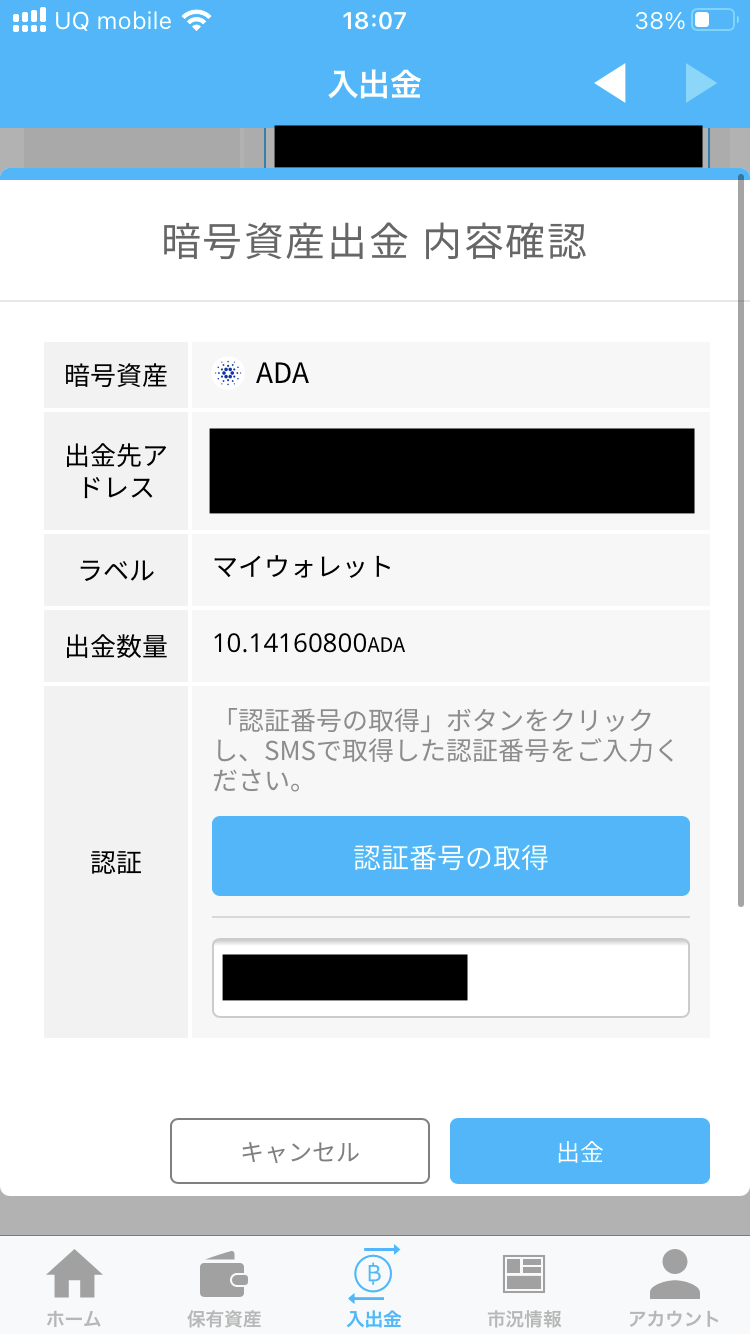Screen dimensions: 750x1334
Task: Tap the ADA coin icon
Action: (x=228, y=374)
